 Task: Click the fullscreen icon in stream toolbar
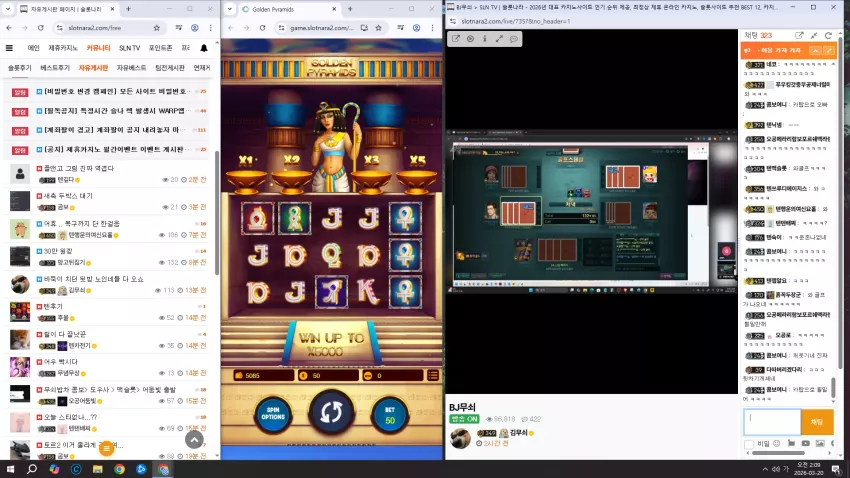coord(499,39)
